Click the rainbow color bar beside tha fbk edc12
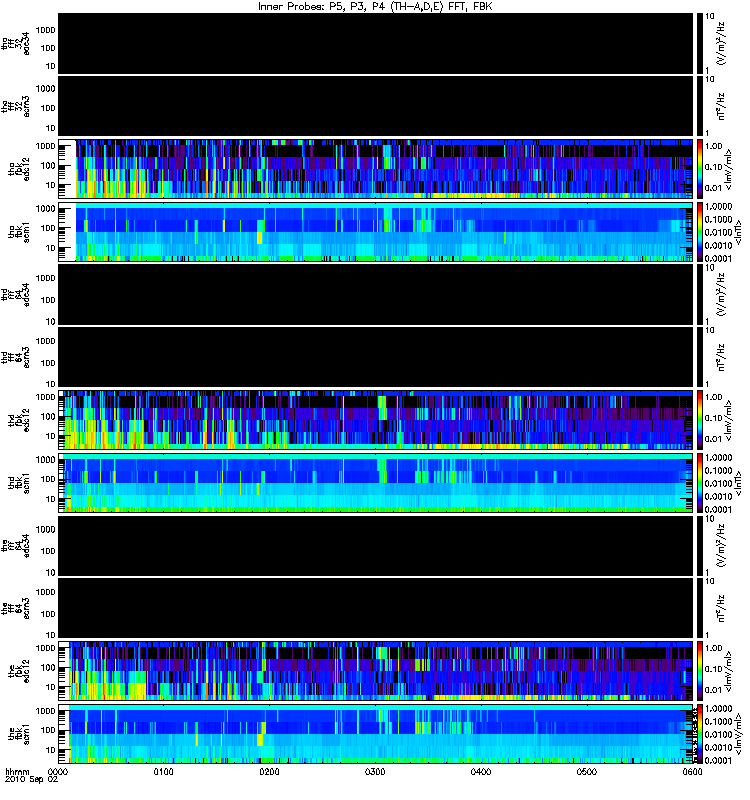Viewport: 750px width, 800px height. point(699,168)
